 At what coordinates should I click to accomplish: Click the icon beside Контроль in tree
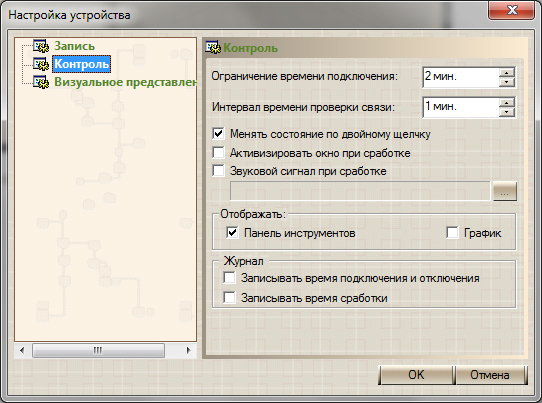click(41, 64)
